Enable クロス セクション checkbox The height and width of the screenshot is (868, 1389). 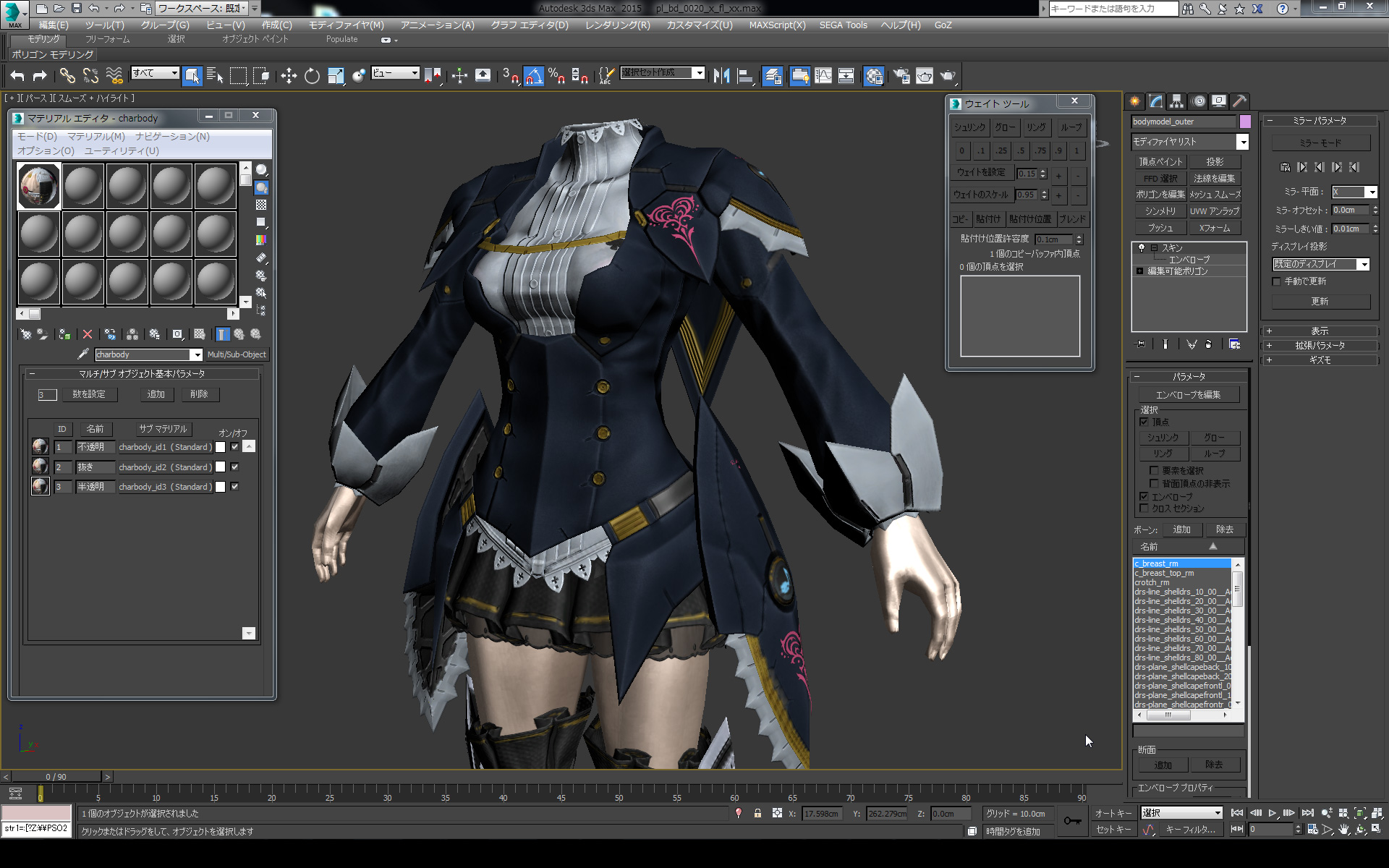(x=1144, y=509)
